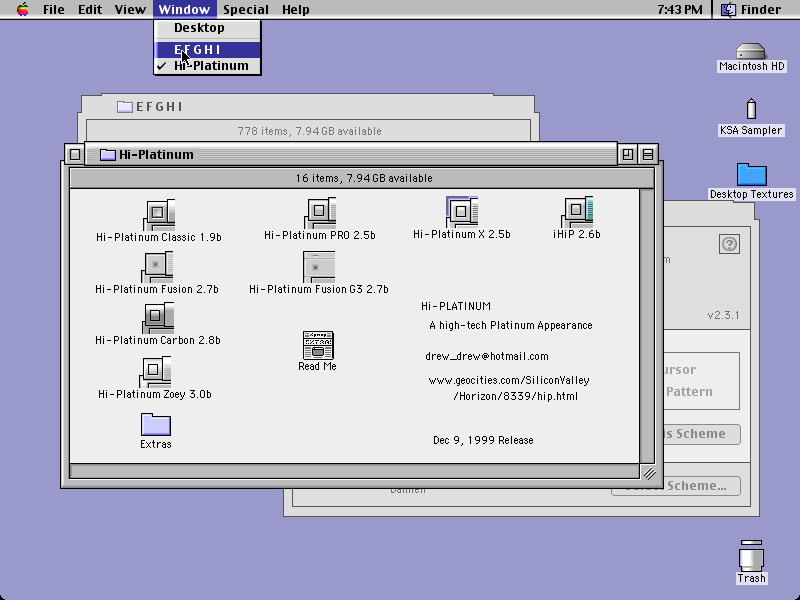Open the Special menu
Image resolution: width=800 pixels, height=600 pixels.
246,9
